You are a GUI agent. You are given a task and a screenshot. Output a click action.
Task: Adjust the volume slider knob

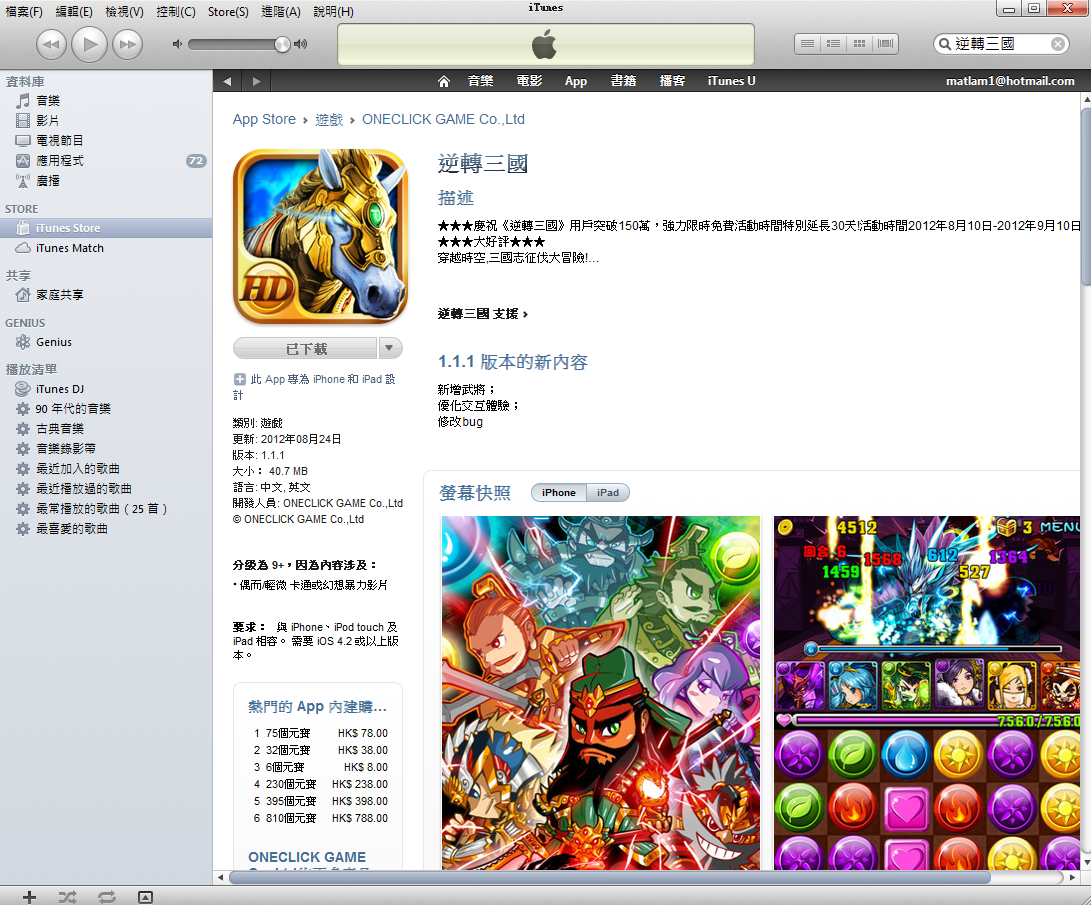point(282,45)
